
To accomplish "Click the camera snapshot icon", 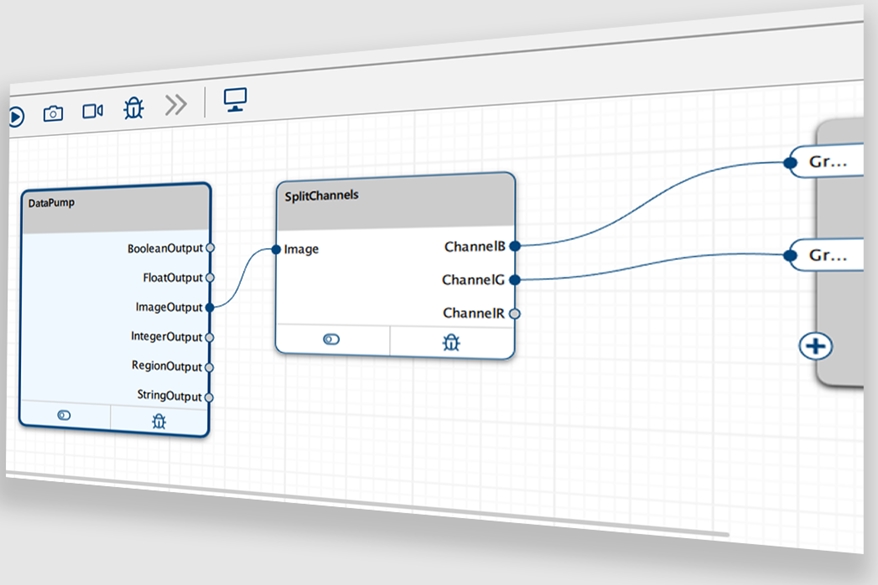I will tap(53, 114).
